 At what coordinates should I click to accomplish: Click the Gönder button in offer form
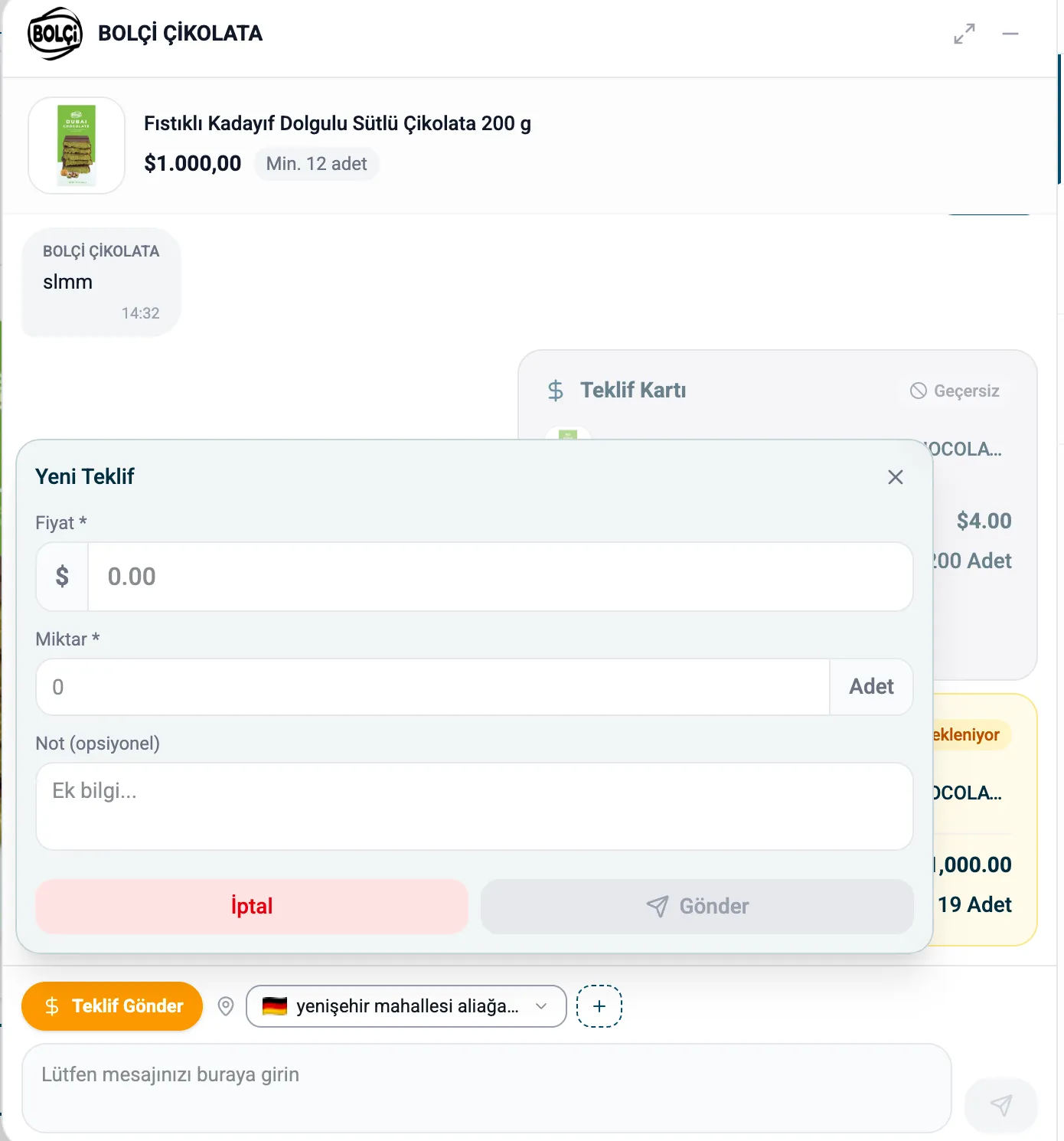tap(697, 906)
